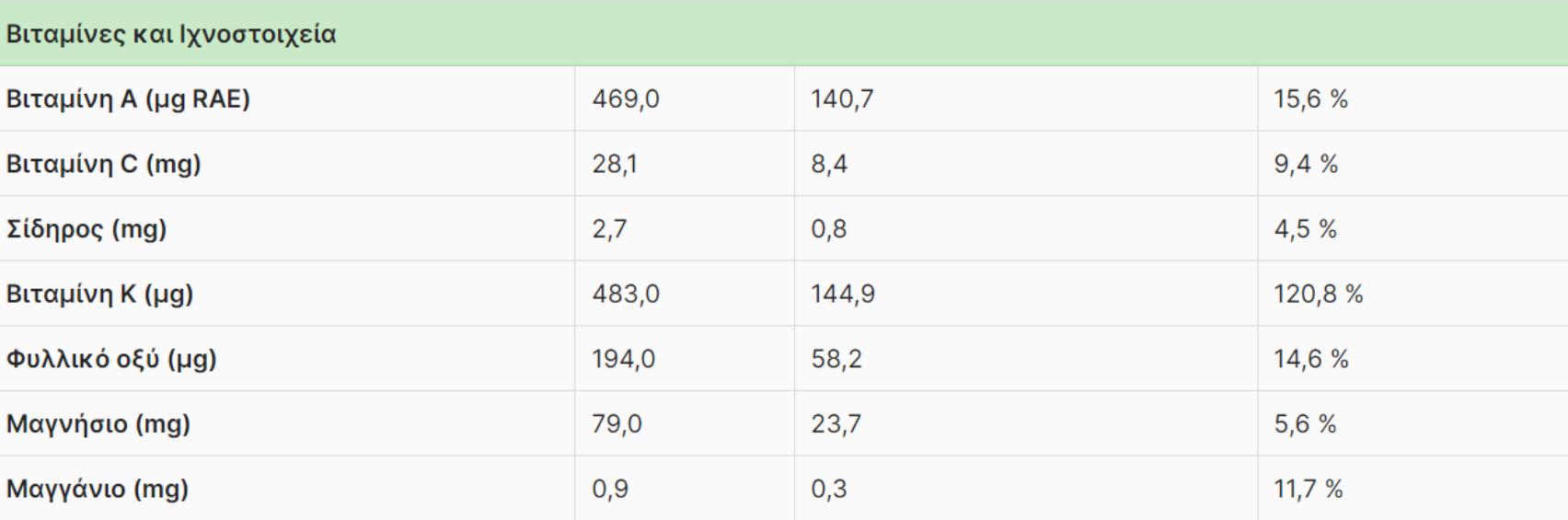The image size is (1568, 520).
Task: Click the 'Μαγγάνιο (mg)' row label
Action: [98, 489]
